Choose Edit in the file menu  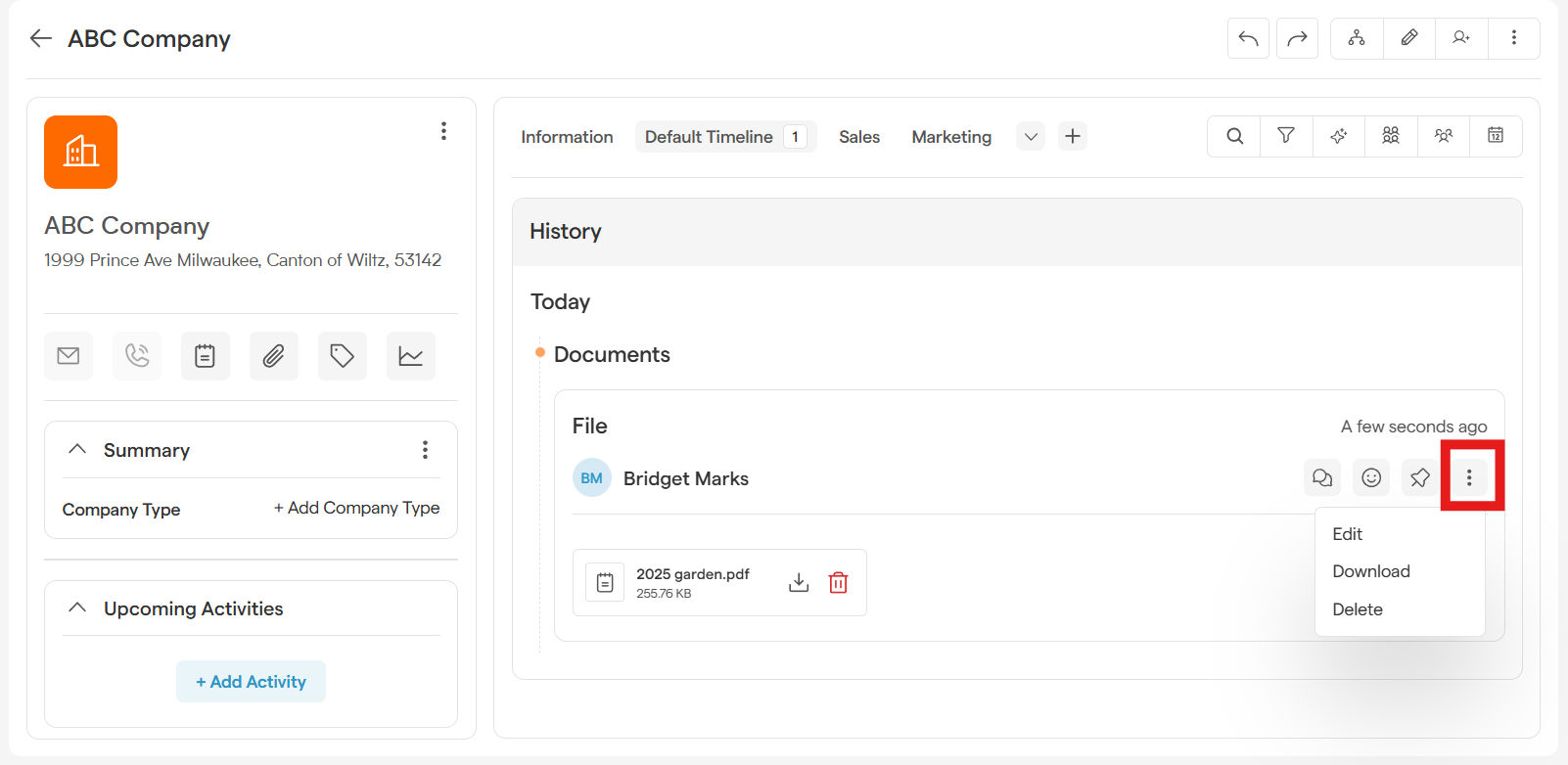[x=1347, y=534]
